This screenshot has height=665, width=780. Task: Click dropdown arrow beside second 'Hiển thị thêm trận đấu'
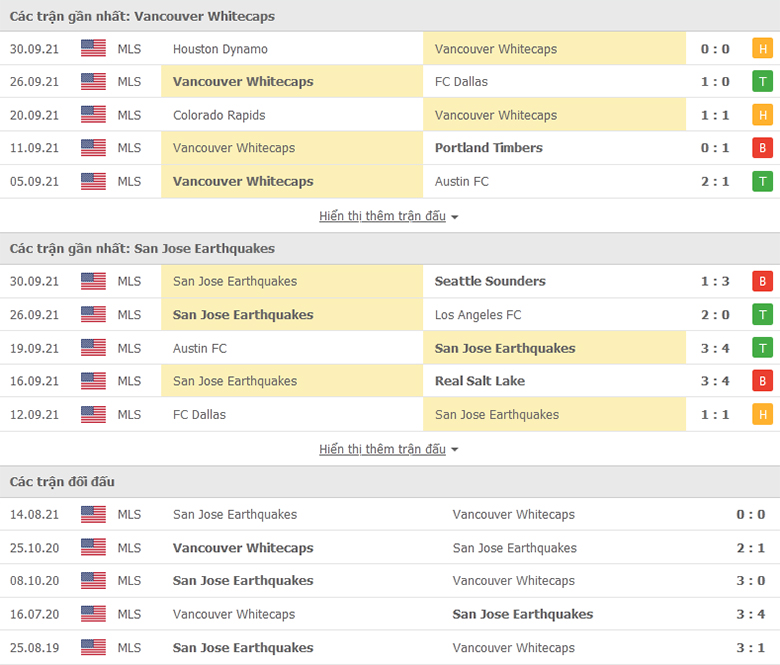(454, 450)
